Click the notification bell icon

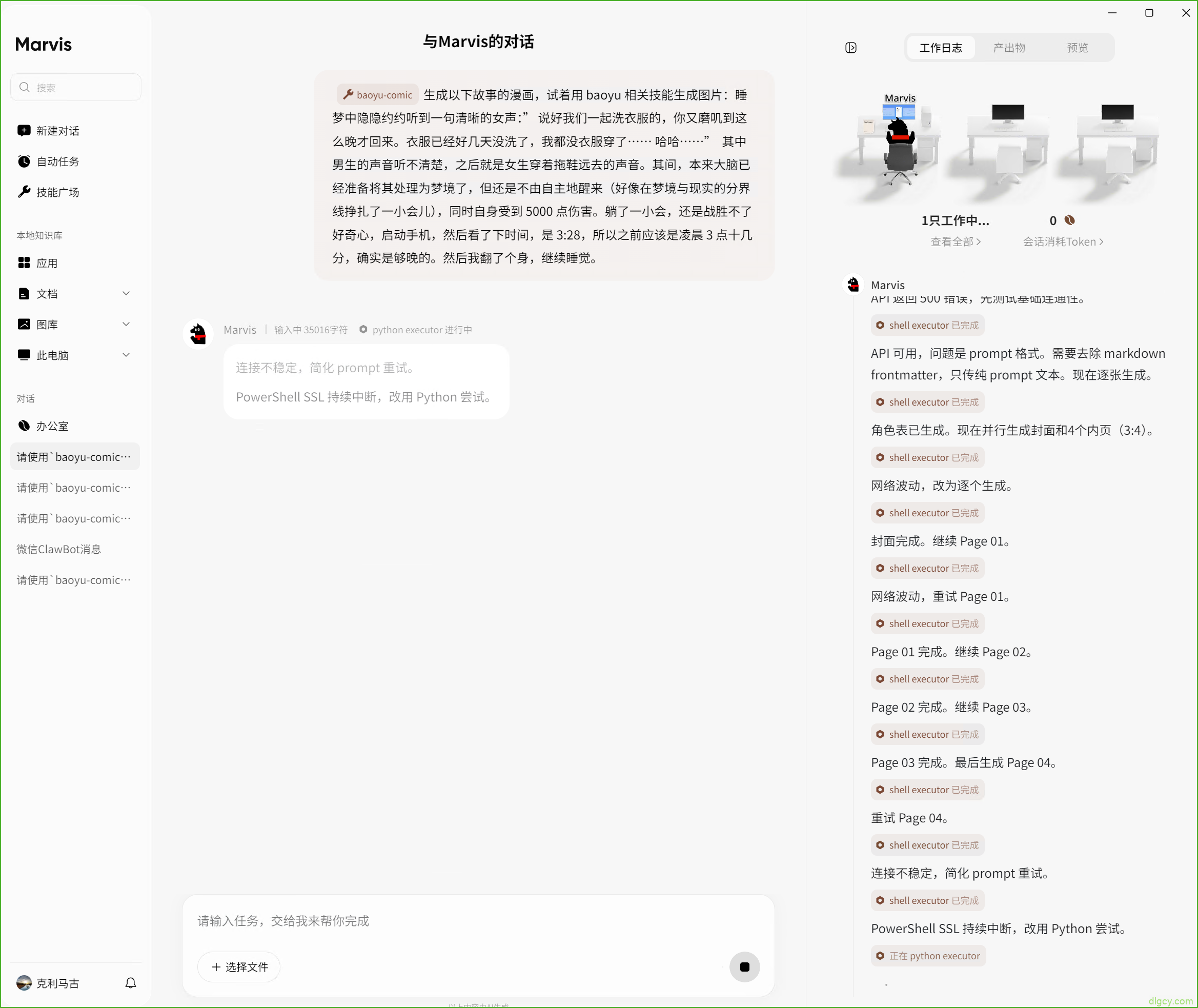(x=131, y=983)
